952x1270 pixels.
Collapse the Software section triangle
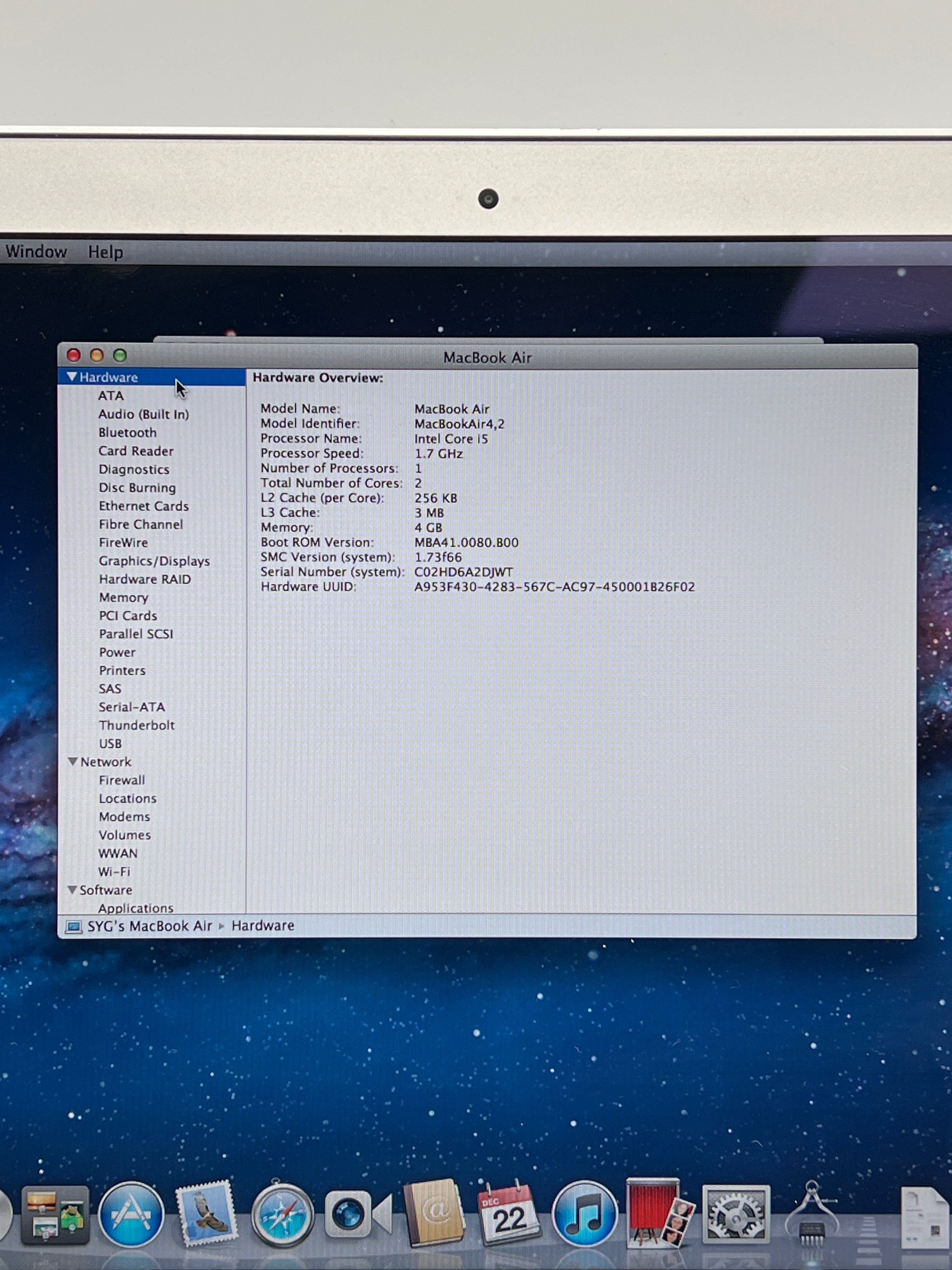pyautogui.click(x=72, y=889)
